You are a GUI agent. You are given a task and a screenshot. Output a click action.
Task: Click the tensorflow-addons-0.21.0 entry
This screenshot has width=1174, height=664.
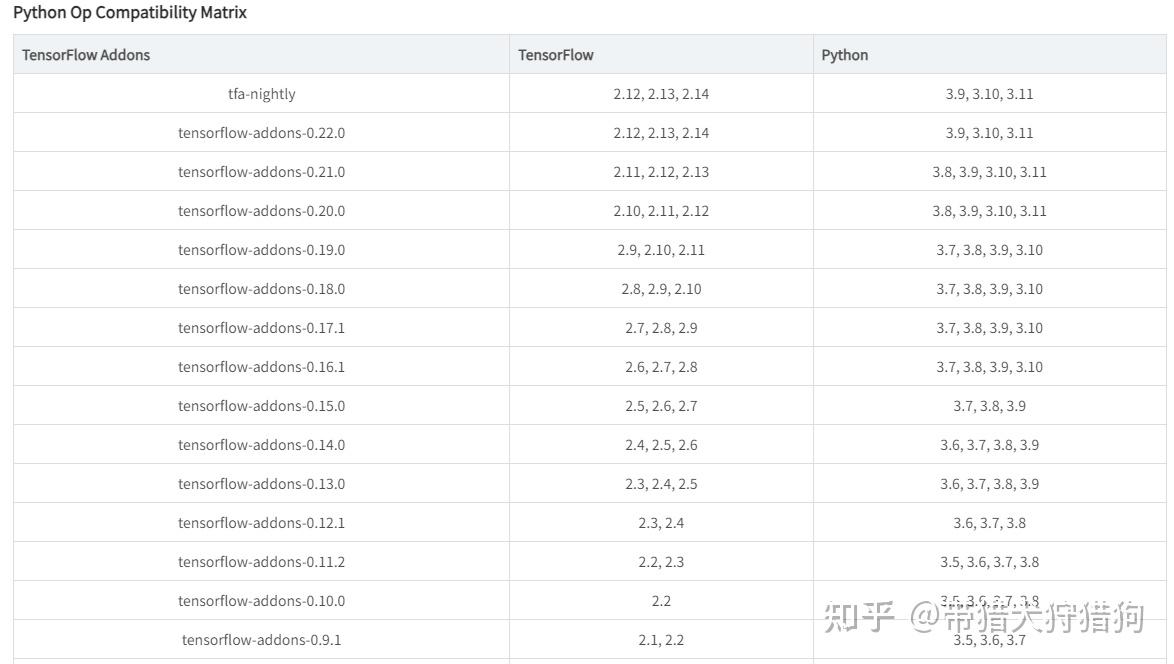[261, 172]
